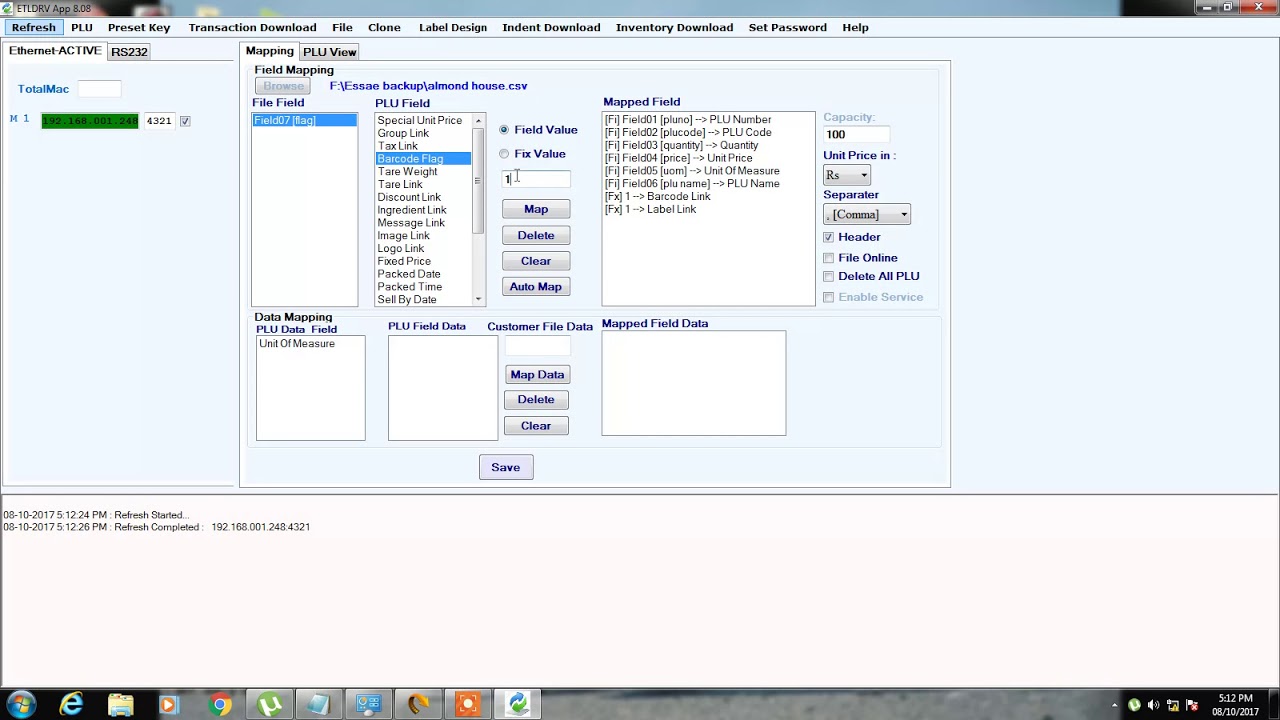Open the File menu

coord(342,28)
